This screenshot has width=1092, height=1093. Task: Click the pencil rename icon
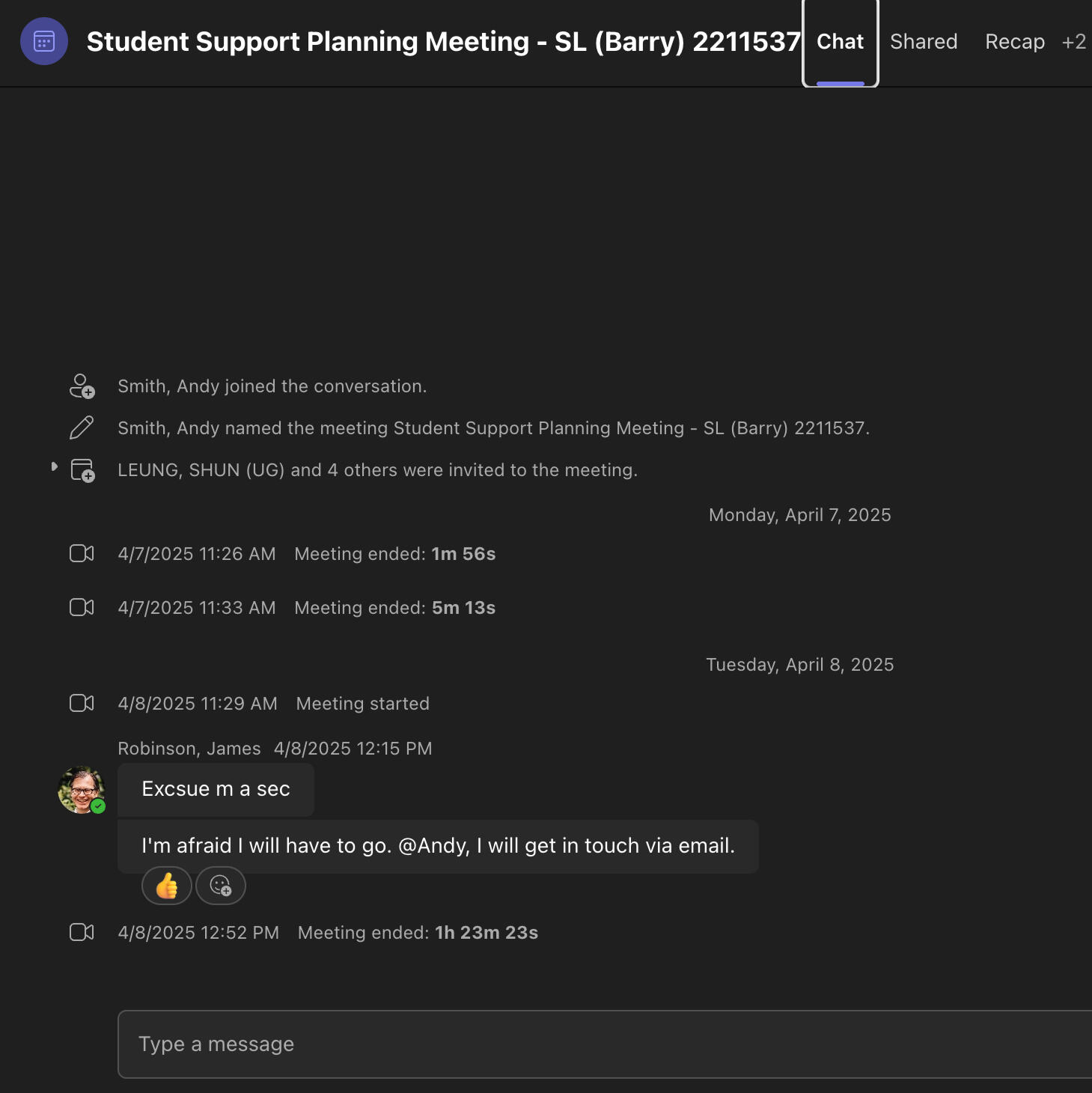(x=82, y=428)
